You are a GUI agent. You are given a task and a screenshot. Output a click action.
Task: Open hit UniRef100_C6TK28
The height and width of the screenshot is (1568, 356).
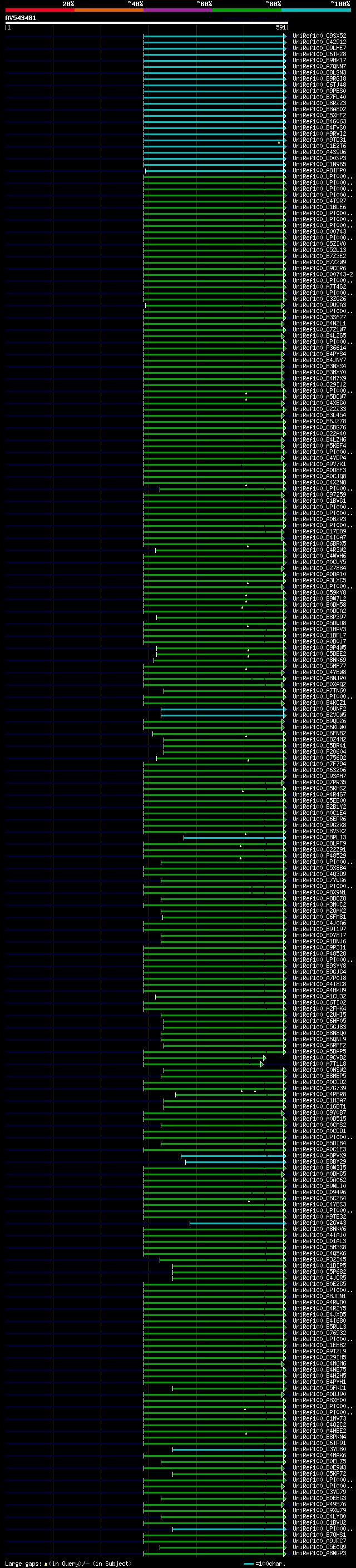319,54
